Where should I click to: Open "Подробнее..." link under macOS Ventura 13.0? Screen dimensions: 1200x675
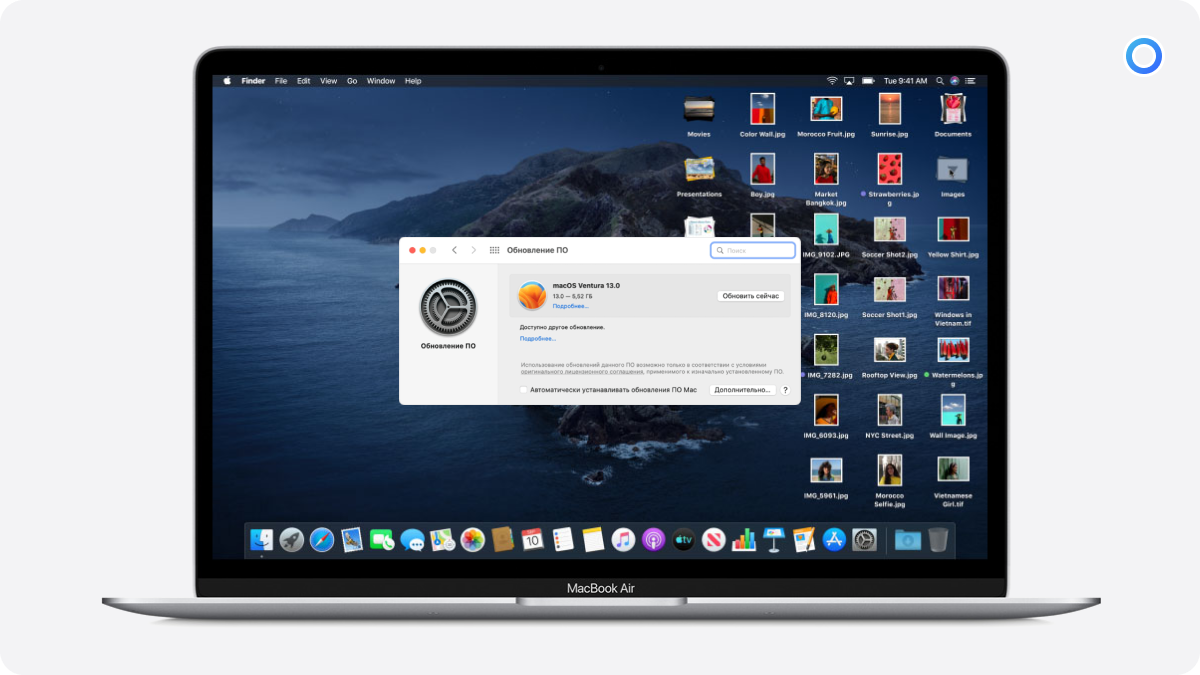pyautogui.click(x=571, y=306)
